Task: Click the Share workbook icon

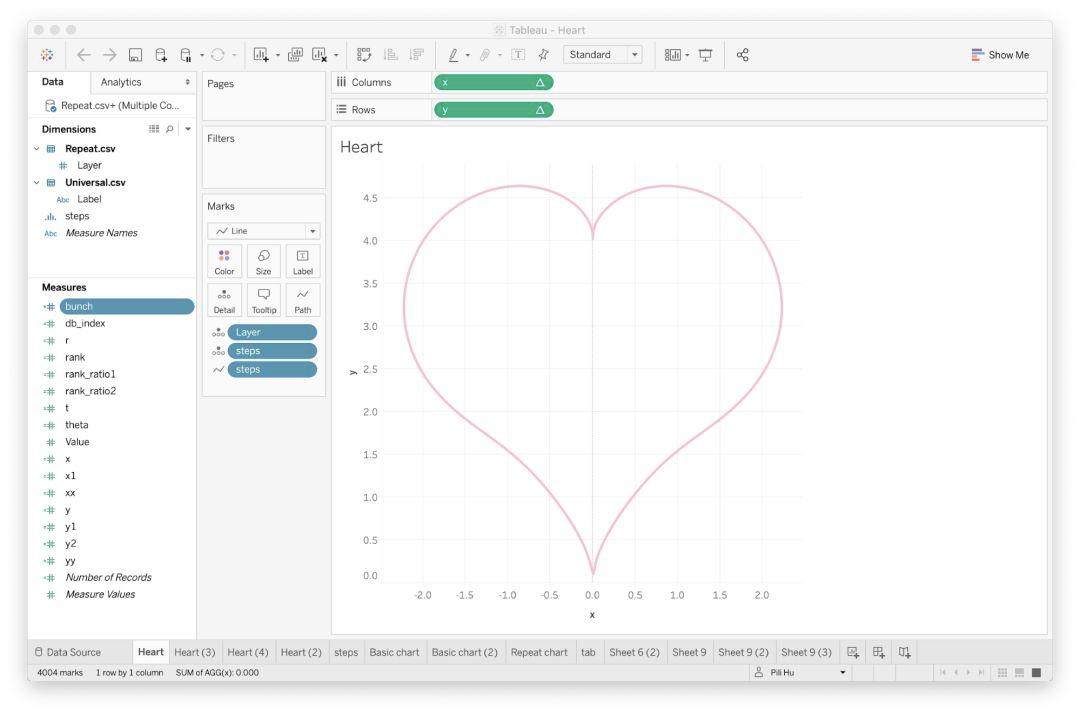Action: tap(743, 55)
